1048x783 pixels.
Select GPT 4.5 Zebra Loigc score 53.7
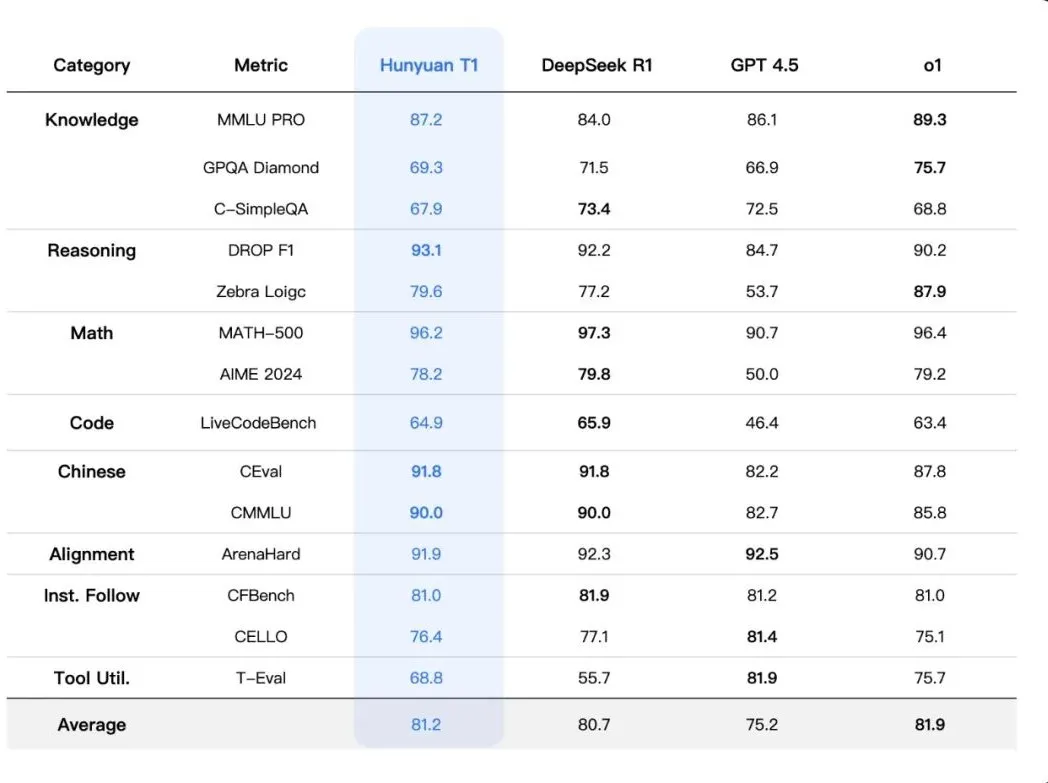762,292
